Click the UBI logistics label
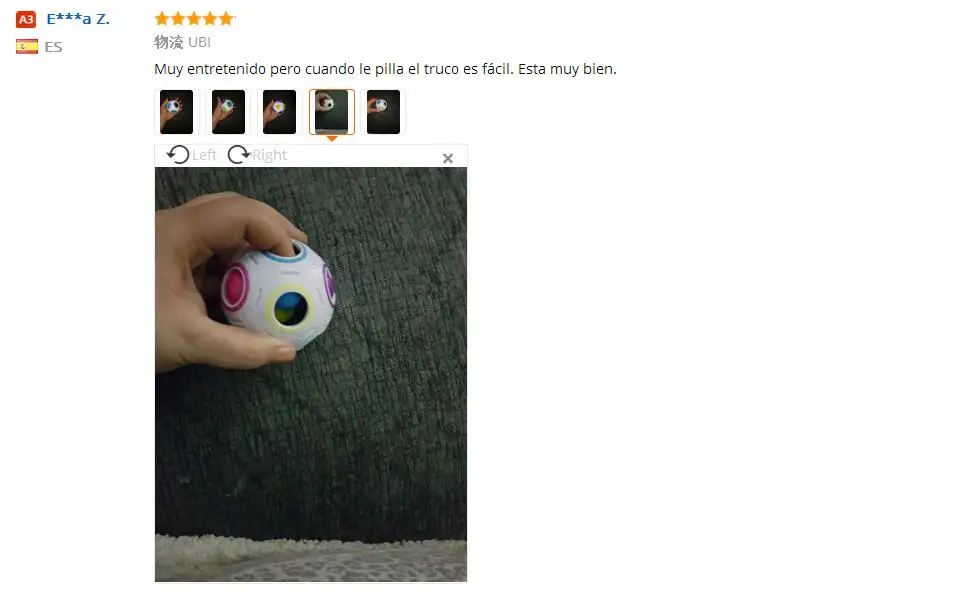Screen dimensions: 973x591 click(x=199, y=42)
